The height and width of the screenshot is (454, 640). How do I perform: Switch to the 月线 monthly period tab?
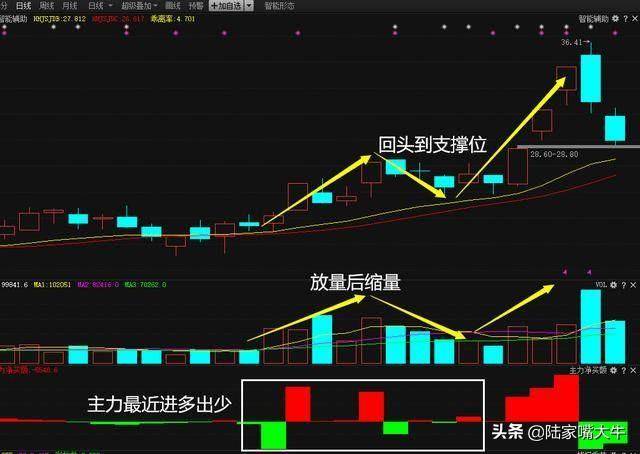[x=70, y=6]
